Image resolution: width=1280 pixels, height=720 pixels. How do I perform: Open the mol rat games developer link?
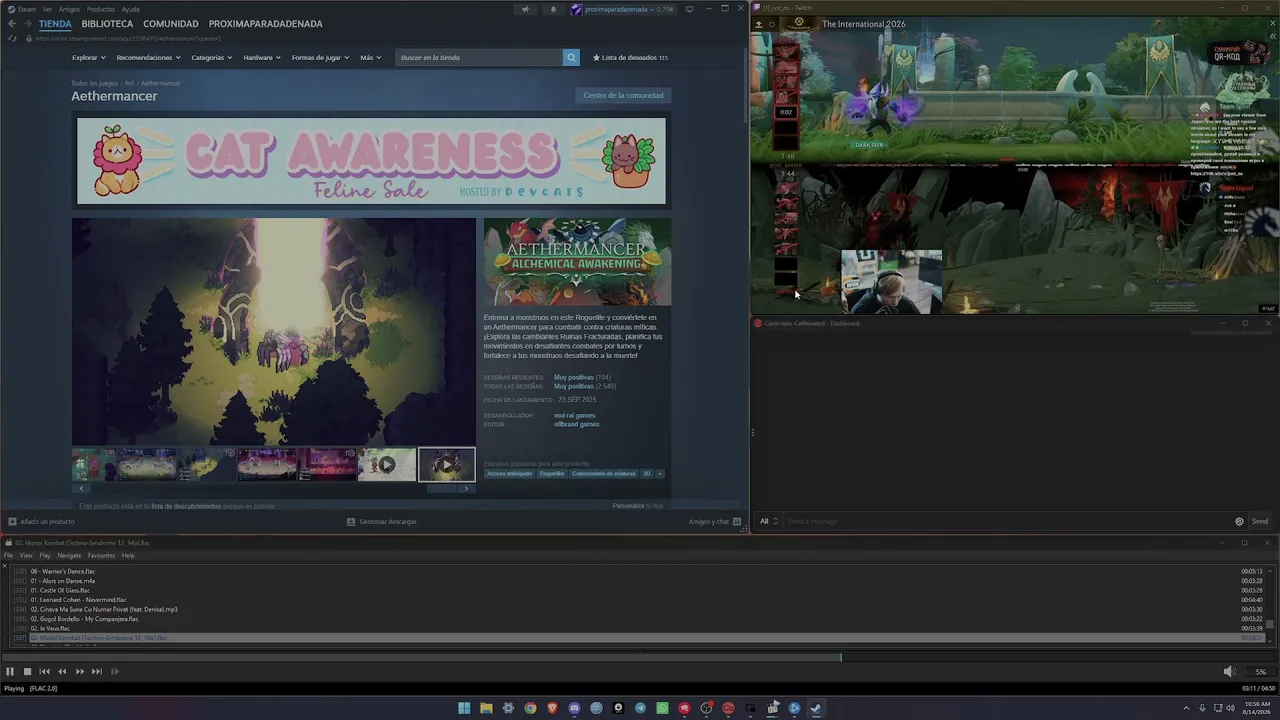[x=575, y=415]
